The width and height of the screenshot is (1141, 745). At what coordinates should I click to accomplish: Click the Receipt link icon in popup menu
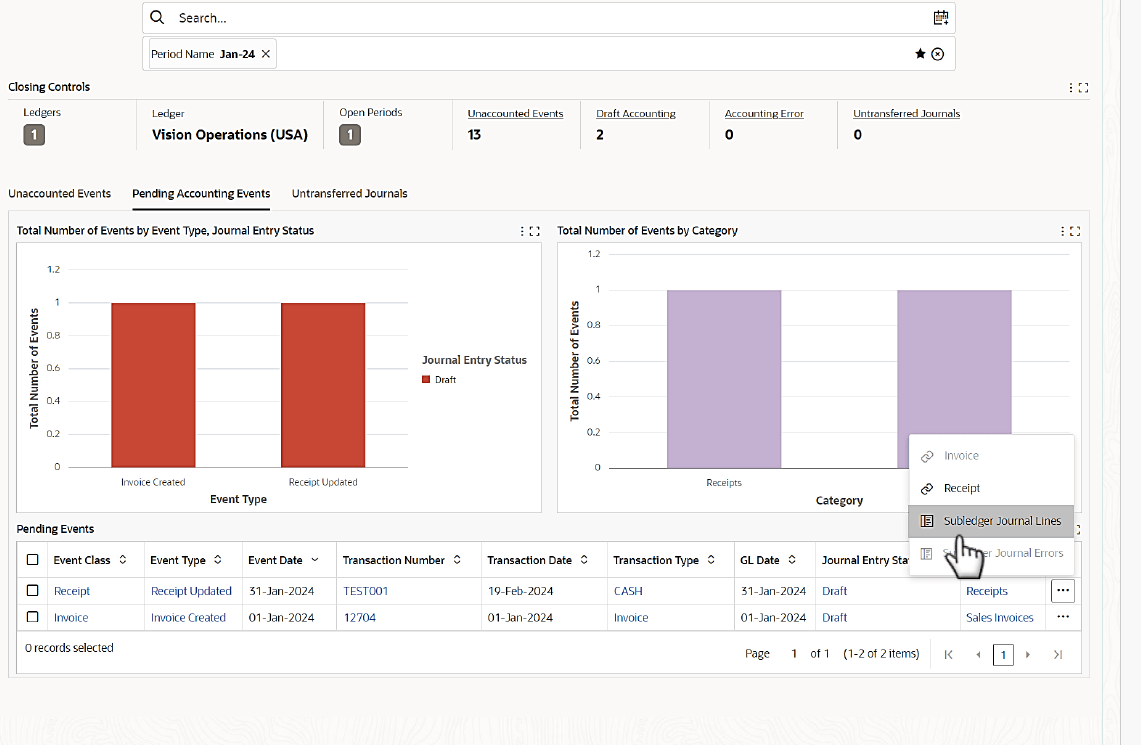pyautogui.click(x=927, y=489)
